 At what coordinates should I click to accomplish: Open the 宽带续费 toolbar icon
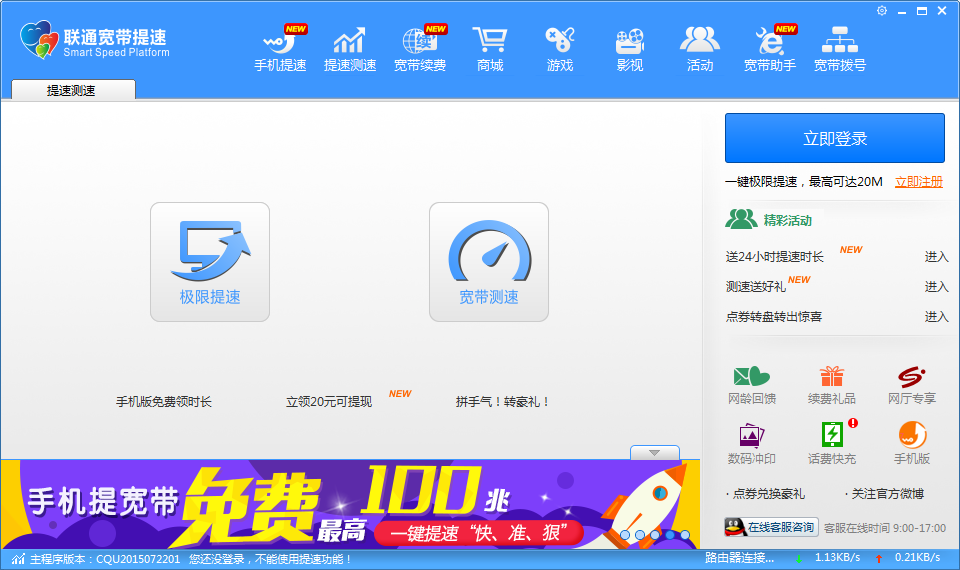pos(420,49)
